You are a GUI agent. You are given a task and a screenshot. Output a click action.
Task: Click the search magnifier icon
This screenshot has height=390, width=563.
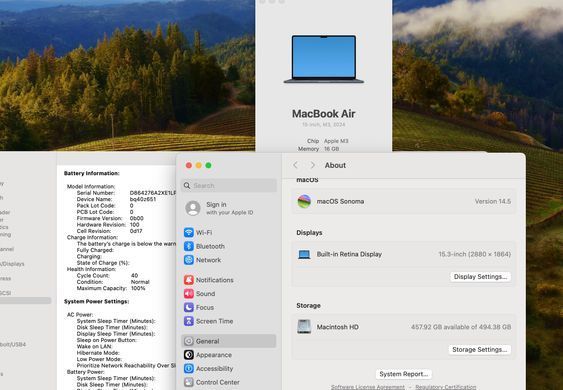coord(187,185)
